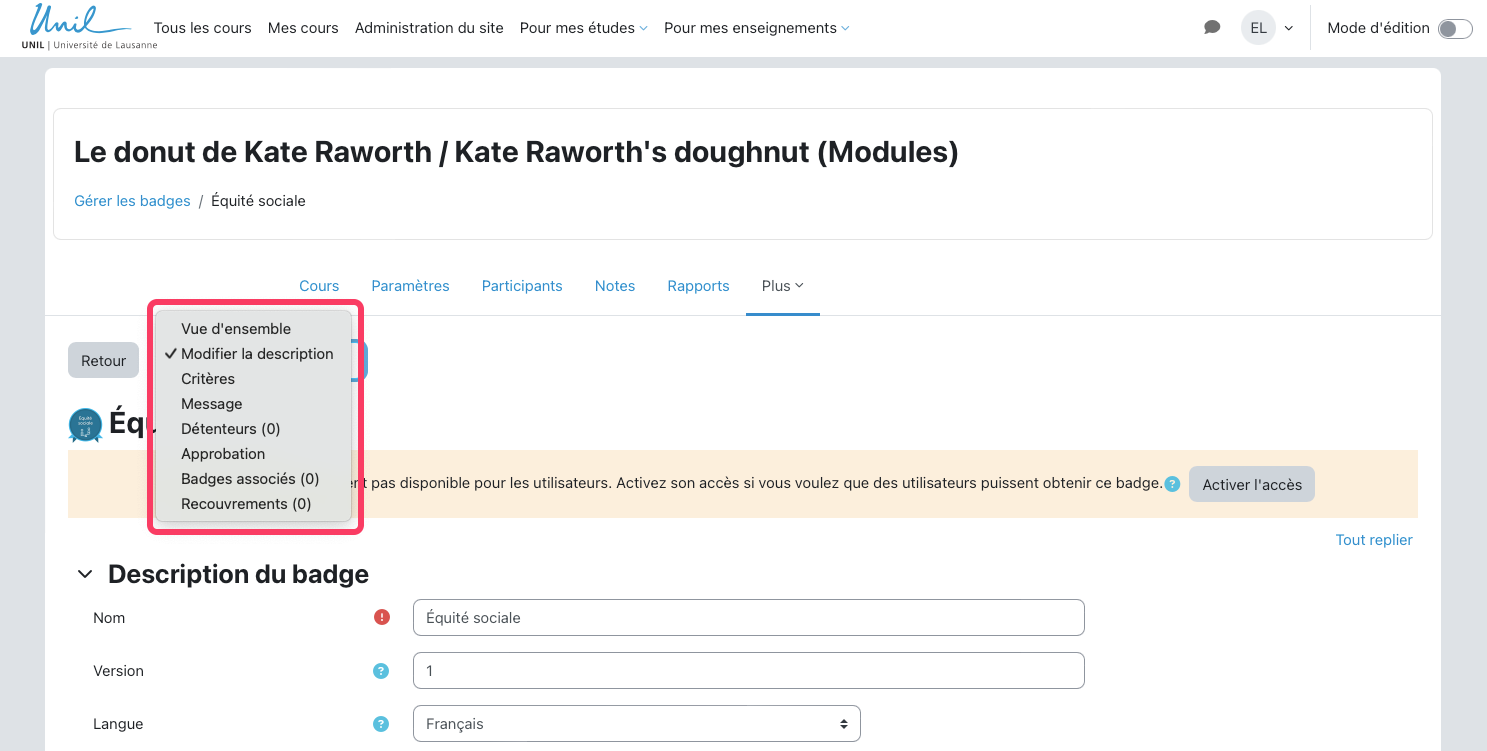This screenshot has height=751, width=1487.
Task: Click the required icon beside Nom
Action: click(381, 617)
